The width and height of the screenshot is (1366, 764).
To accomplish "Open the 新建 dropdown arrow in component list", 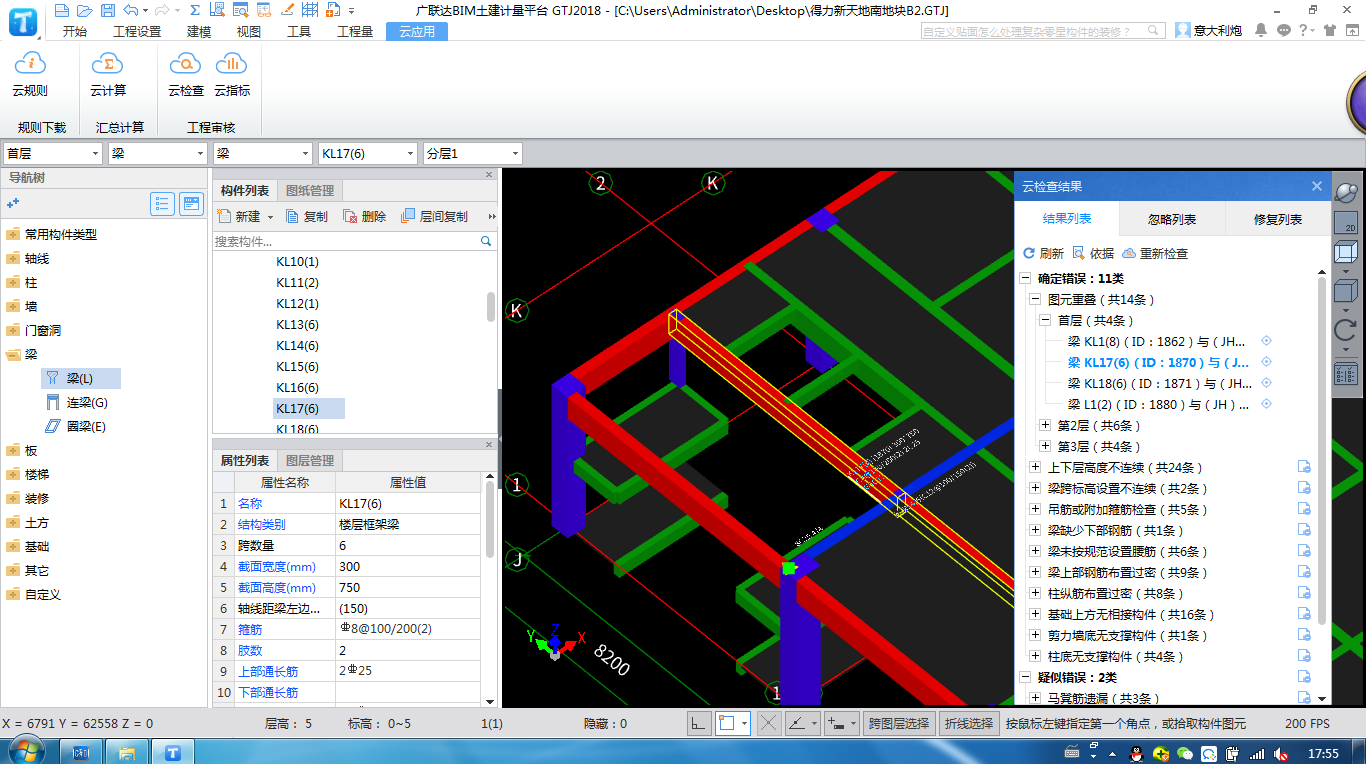I will pyautogui.click(x=270, y=217).
